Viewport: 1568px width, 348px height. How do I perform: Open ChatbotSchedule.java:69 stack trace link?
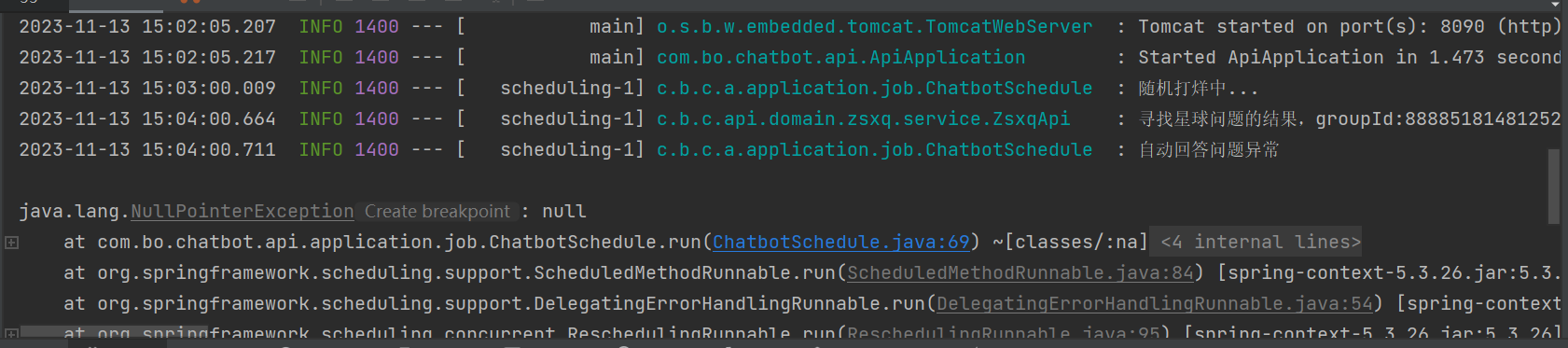pyautogui.click(x=841, y=242)
